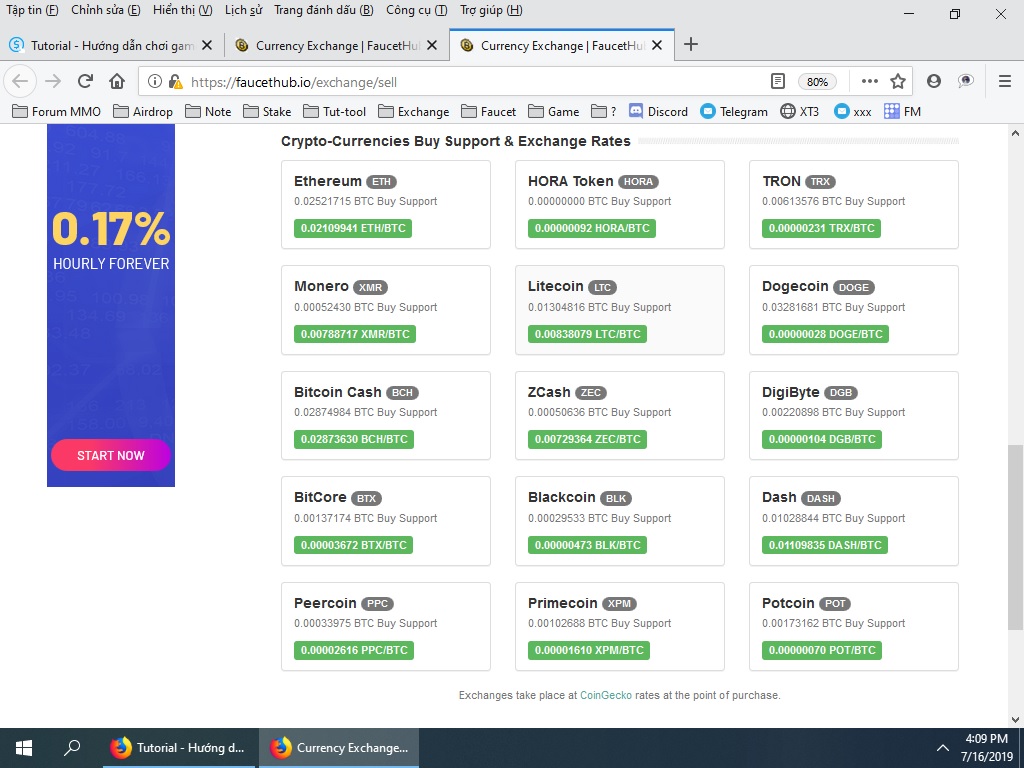Show hidden system tray icons
Screen dimensions: 1024x768
point(942,748)
